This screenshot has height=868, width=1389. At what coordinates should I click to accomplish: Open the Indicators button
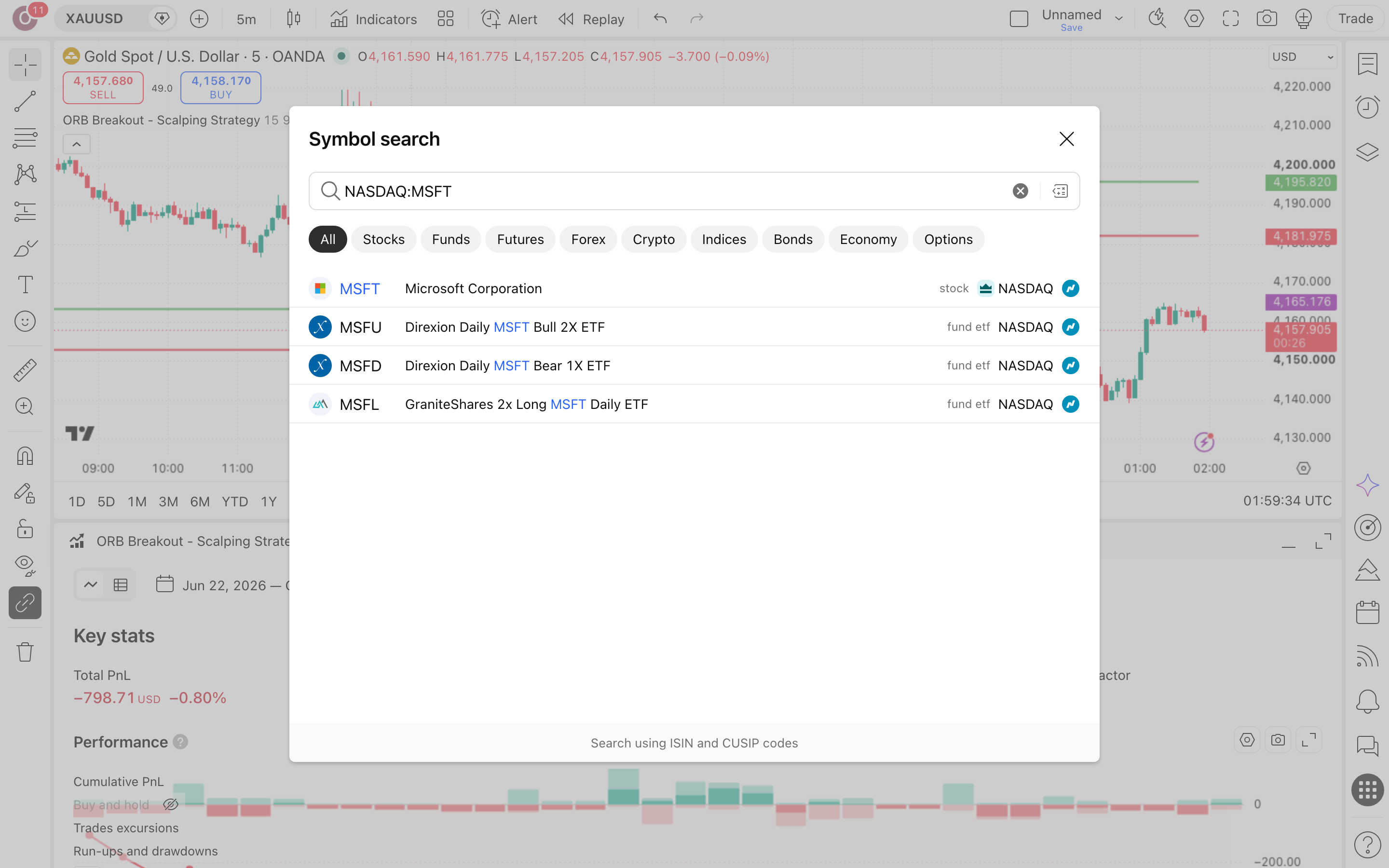coord(374,19)
